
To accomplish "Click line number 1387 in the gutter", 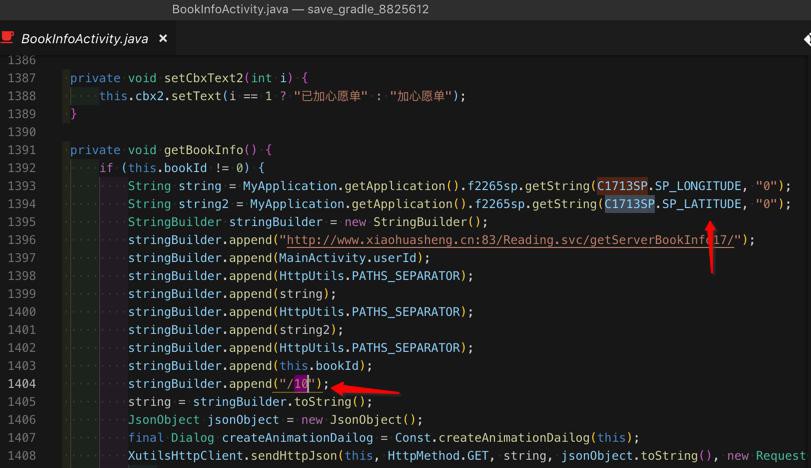I will [x=22, y=78].
